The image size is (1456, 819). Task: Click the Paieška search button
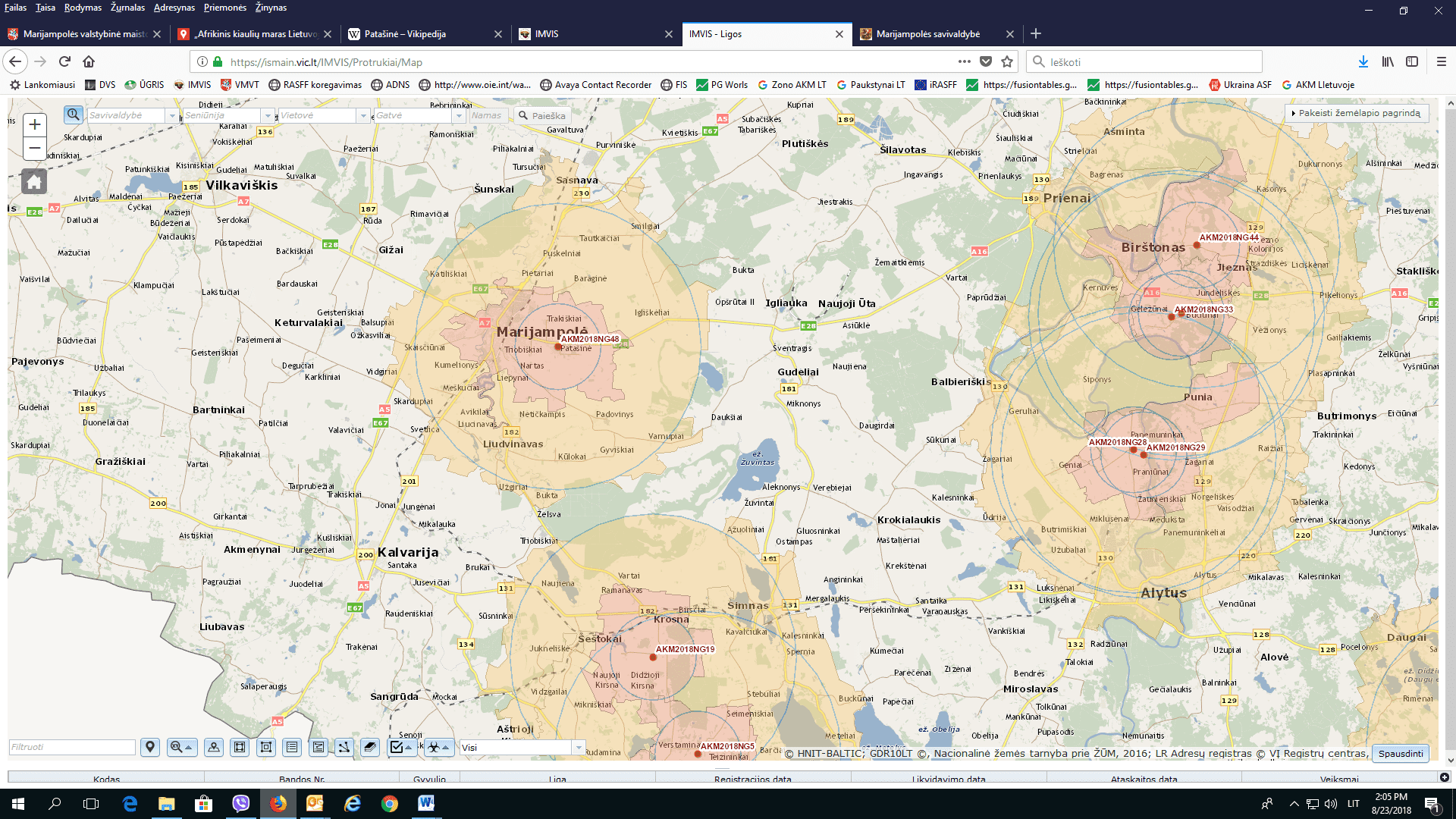542,115
